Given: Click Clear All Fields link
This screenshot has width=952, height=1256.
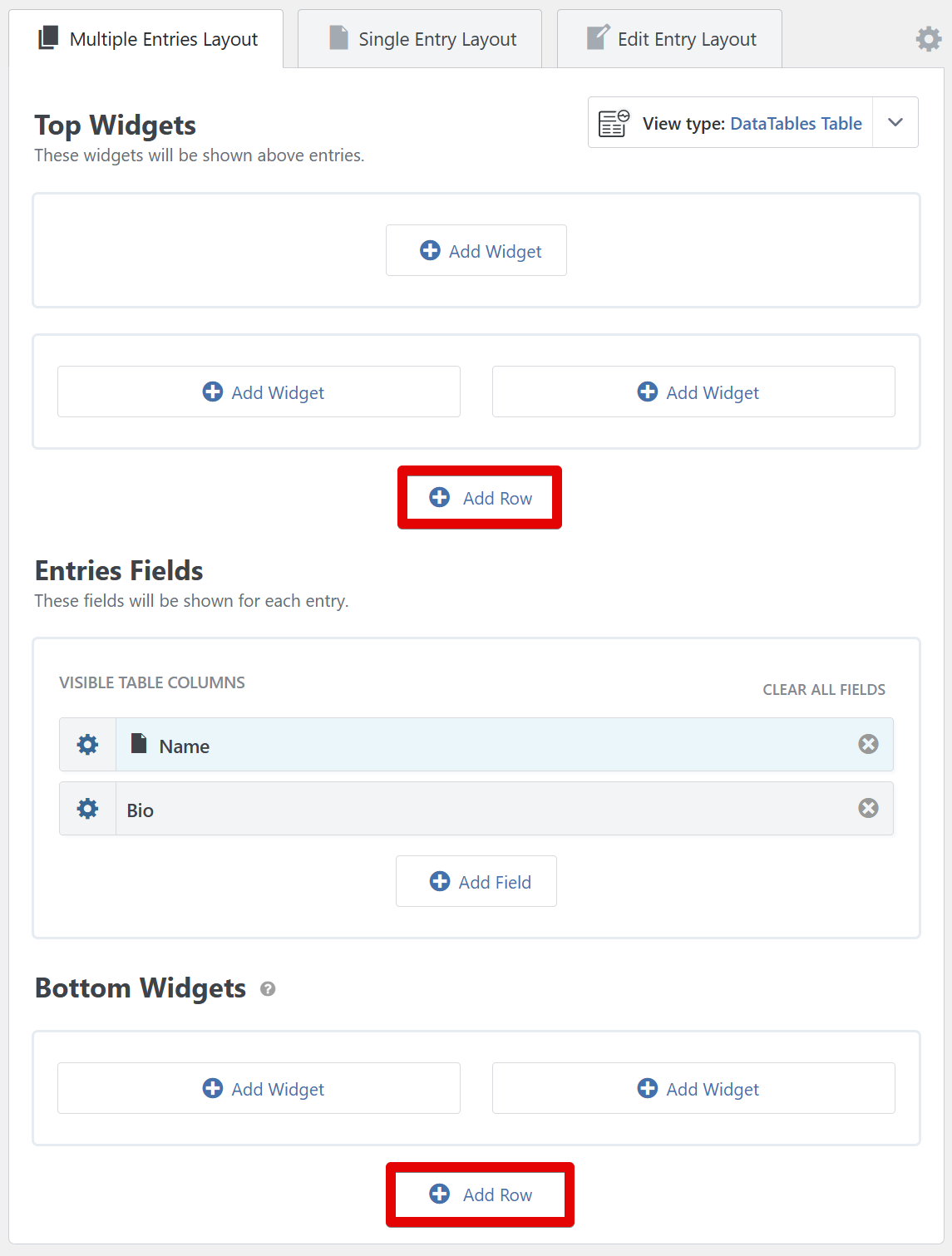Looking at the screenshot, I should tap(824, 689).
